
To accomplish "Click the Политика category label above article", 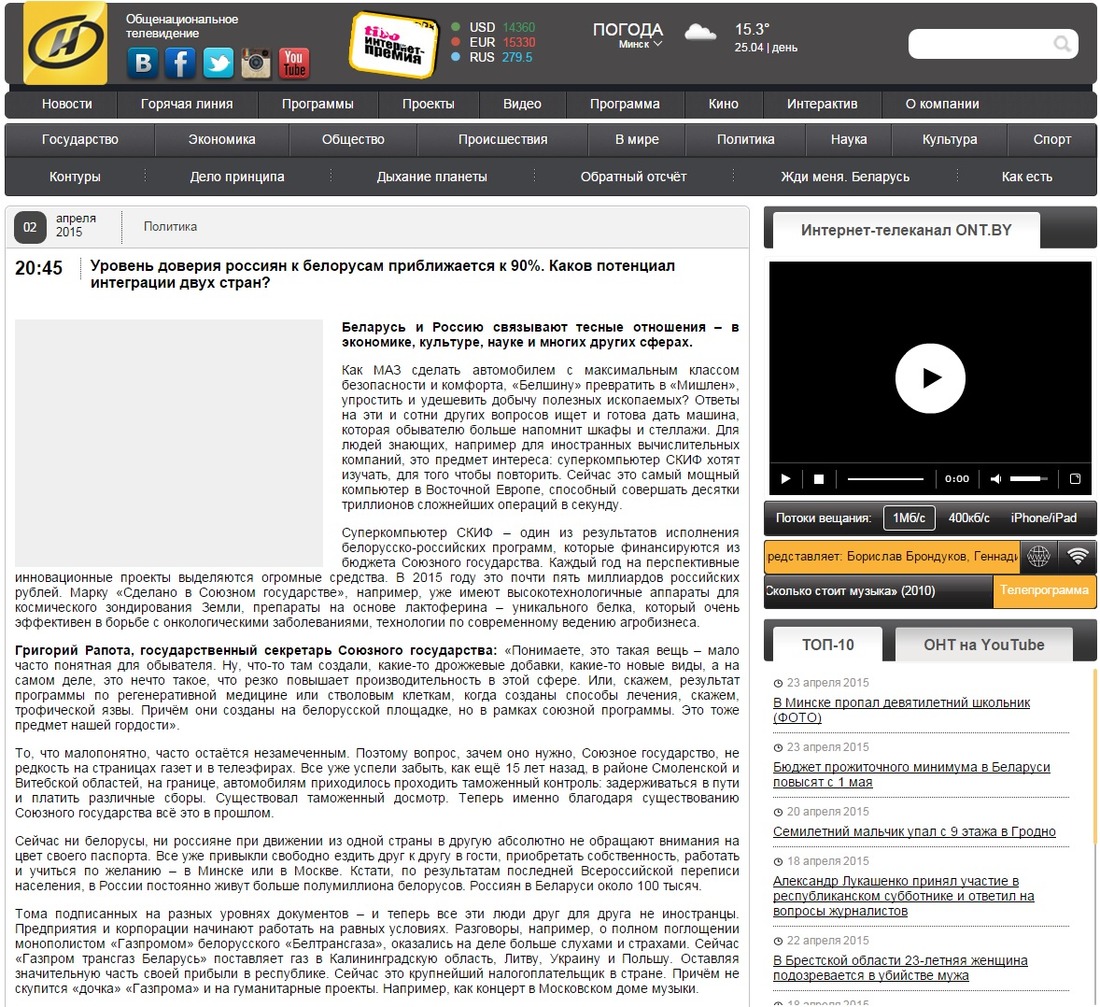I will tap(170, 227).
